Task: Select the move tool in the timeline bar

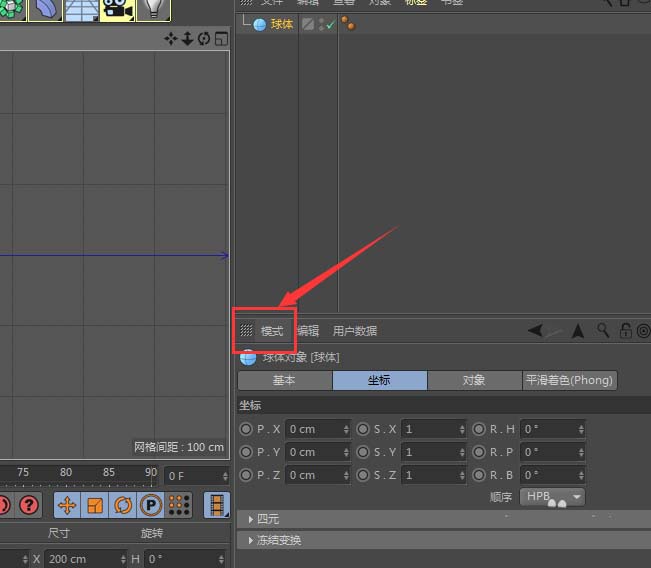Action: pos(68,505)
